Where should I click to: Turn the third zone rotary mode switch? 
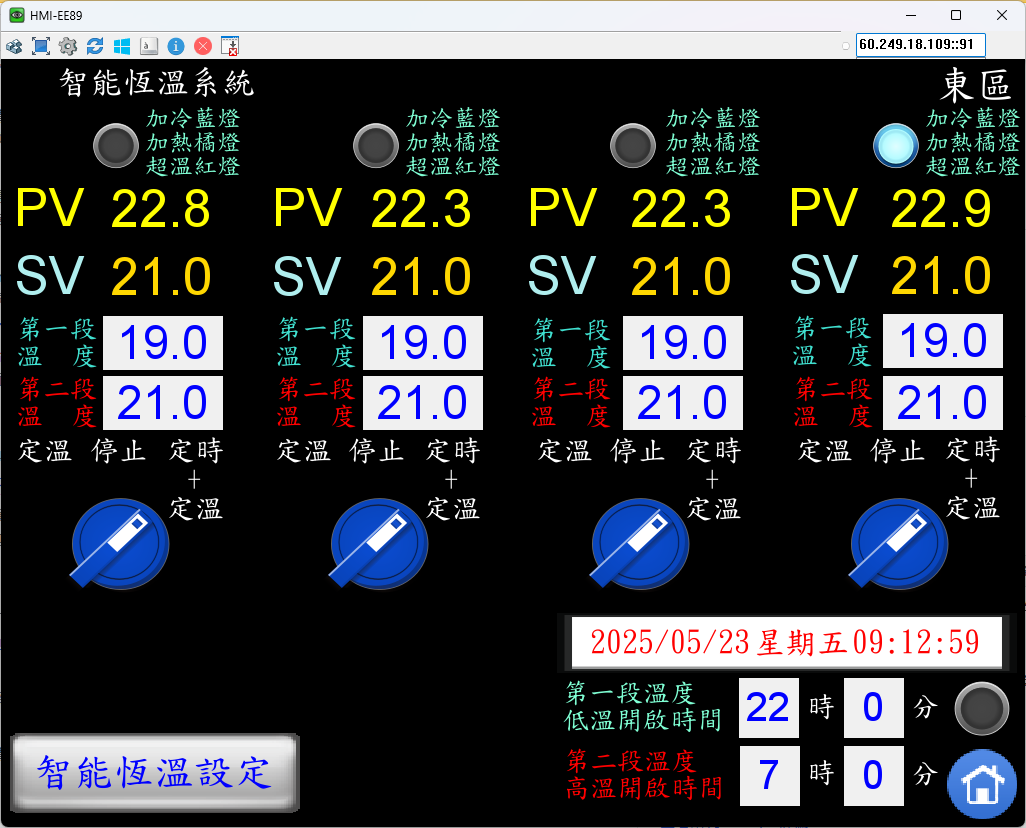[x=639, y=544]
